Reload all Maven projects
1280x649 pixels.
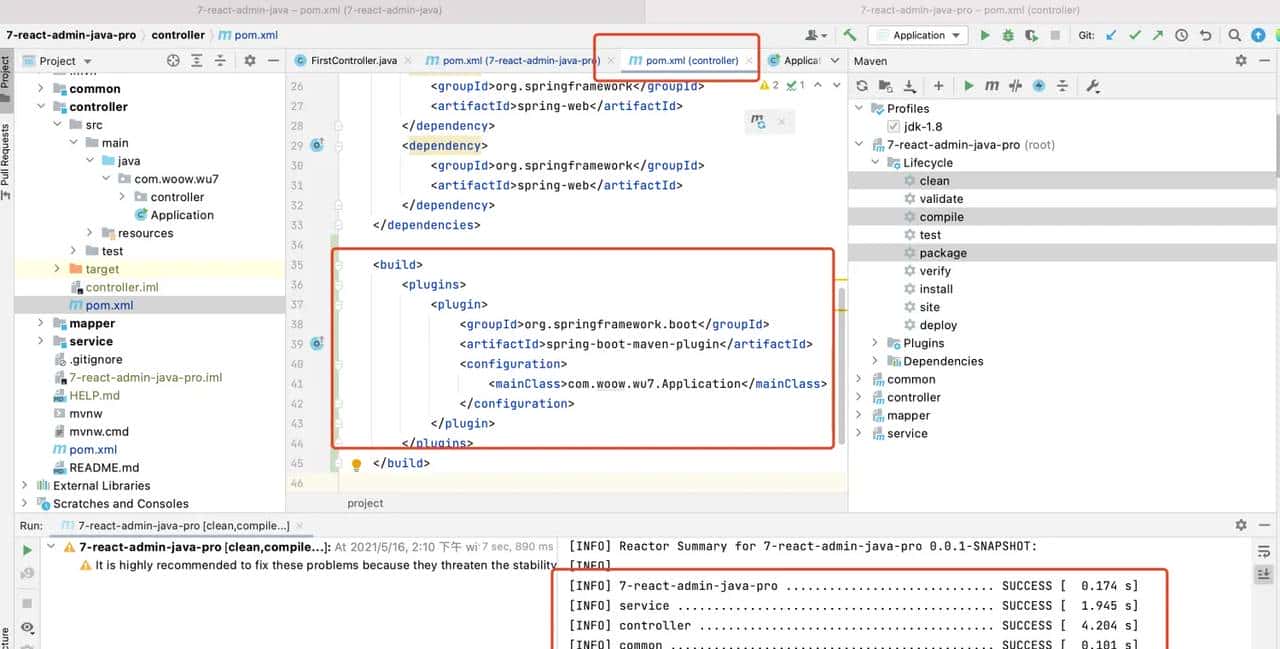click(862, 85)
